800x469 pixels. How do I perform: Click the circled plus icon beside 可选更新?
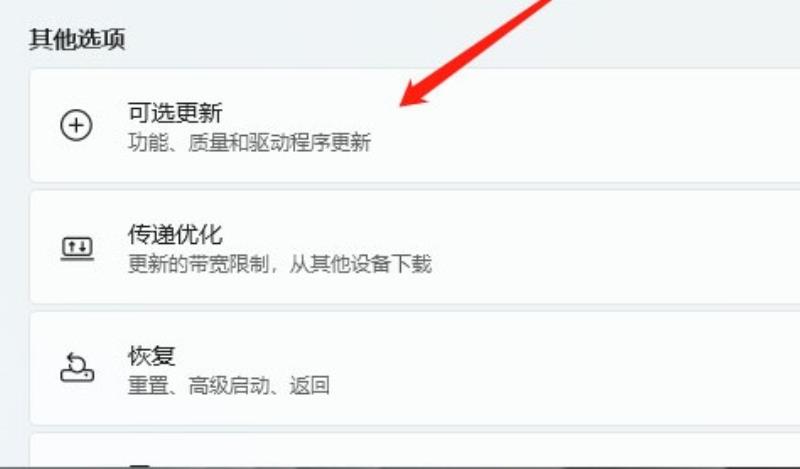coord(77,125)
